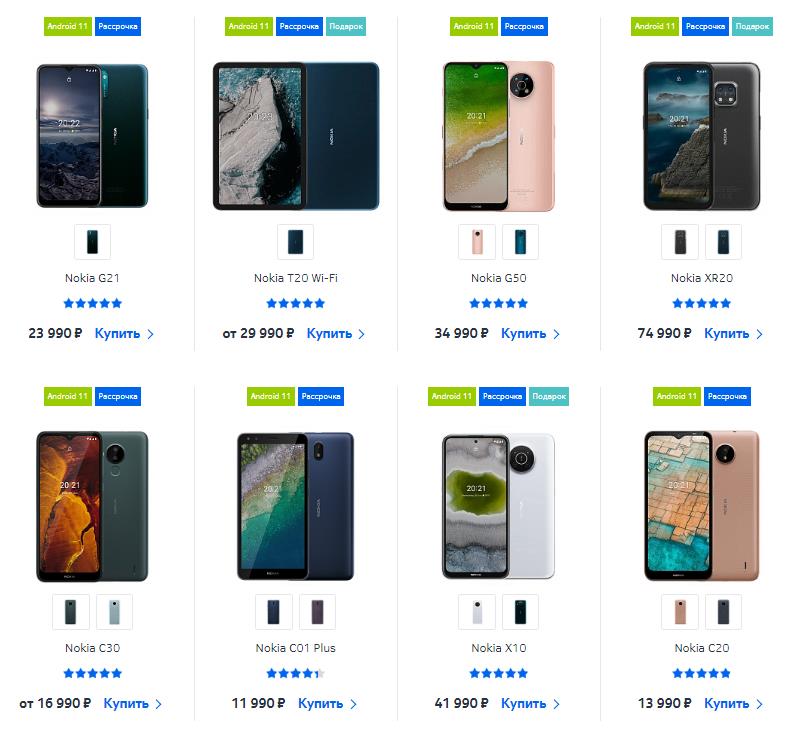Click the Nokia C30 product title
800x729 pixels.
click(x=92, y=648)
